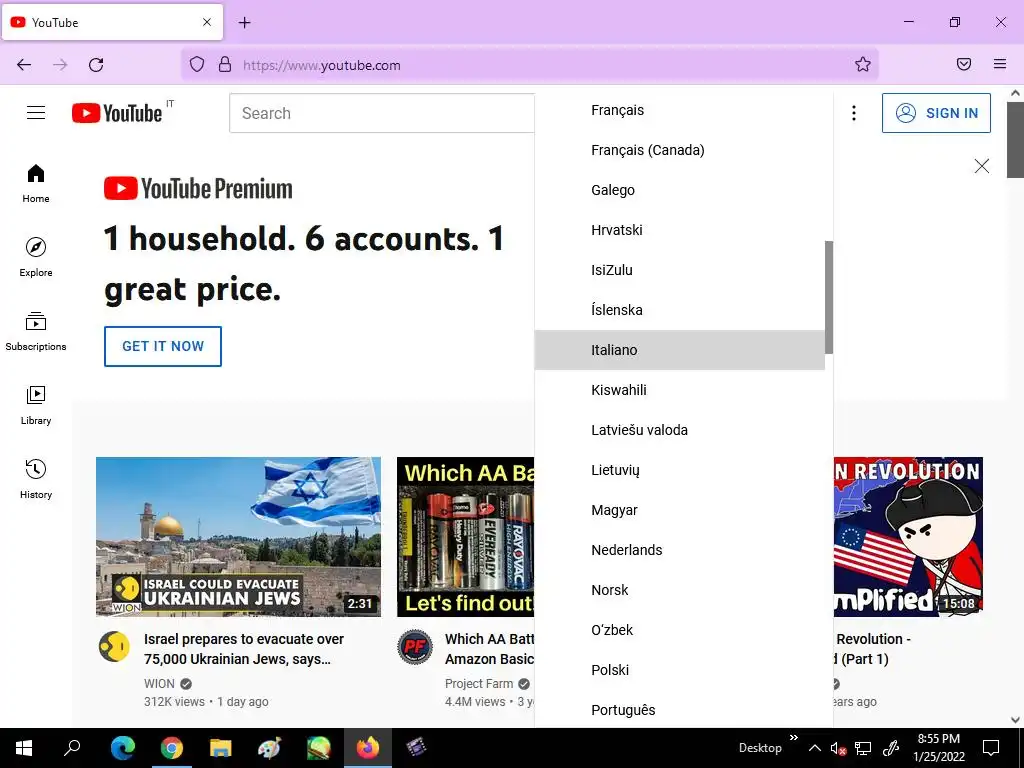Open the Firefox application menu

(x=1000, y=64)
